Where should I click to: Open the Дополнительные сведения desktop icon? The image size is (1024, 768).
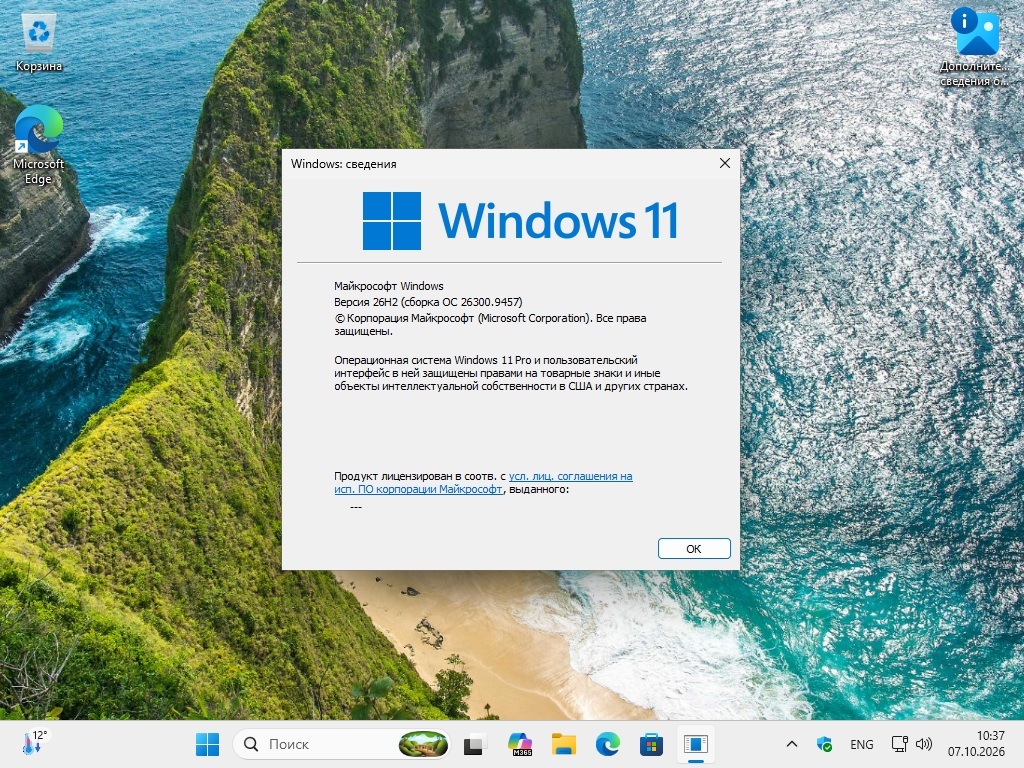click(974, 47)
